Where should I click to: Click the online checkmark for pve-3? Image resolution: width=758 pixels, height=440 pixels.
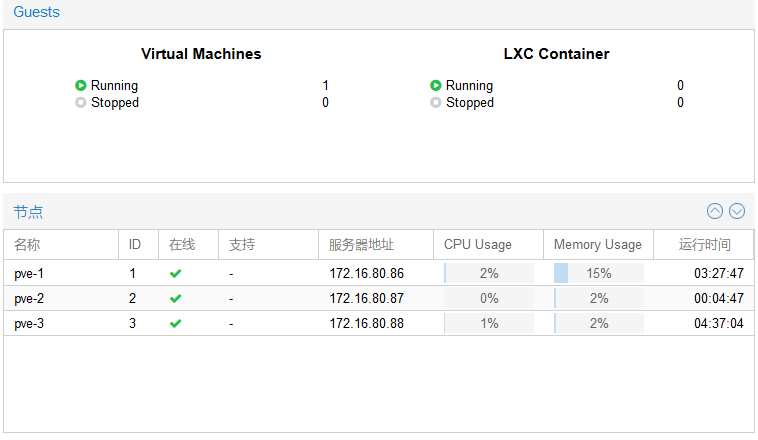click(175, 323)
